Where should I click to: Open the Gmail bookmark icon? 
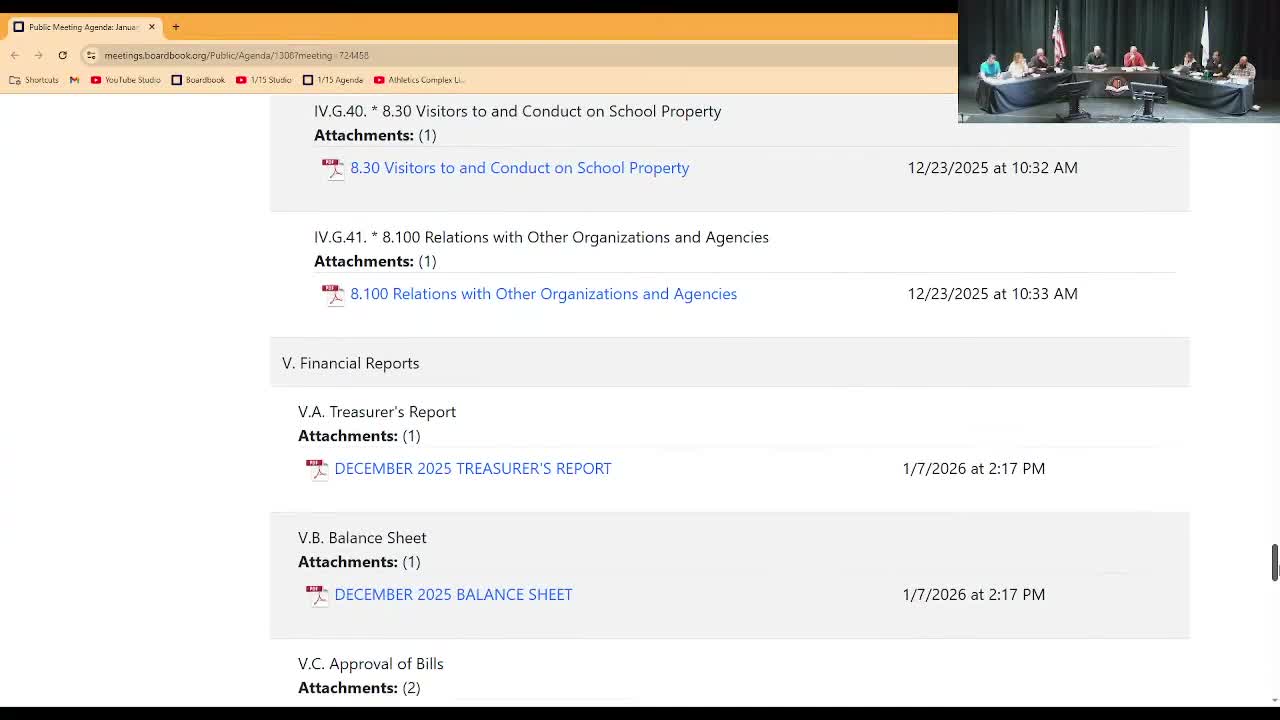point(74,80)
